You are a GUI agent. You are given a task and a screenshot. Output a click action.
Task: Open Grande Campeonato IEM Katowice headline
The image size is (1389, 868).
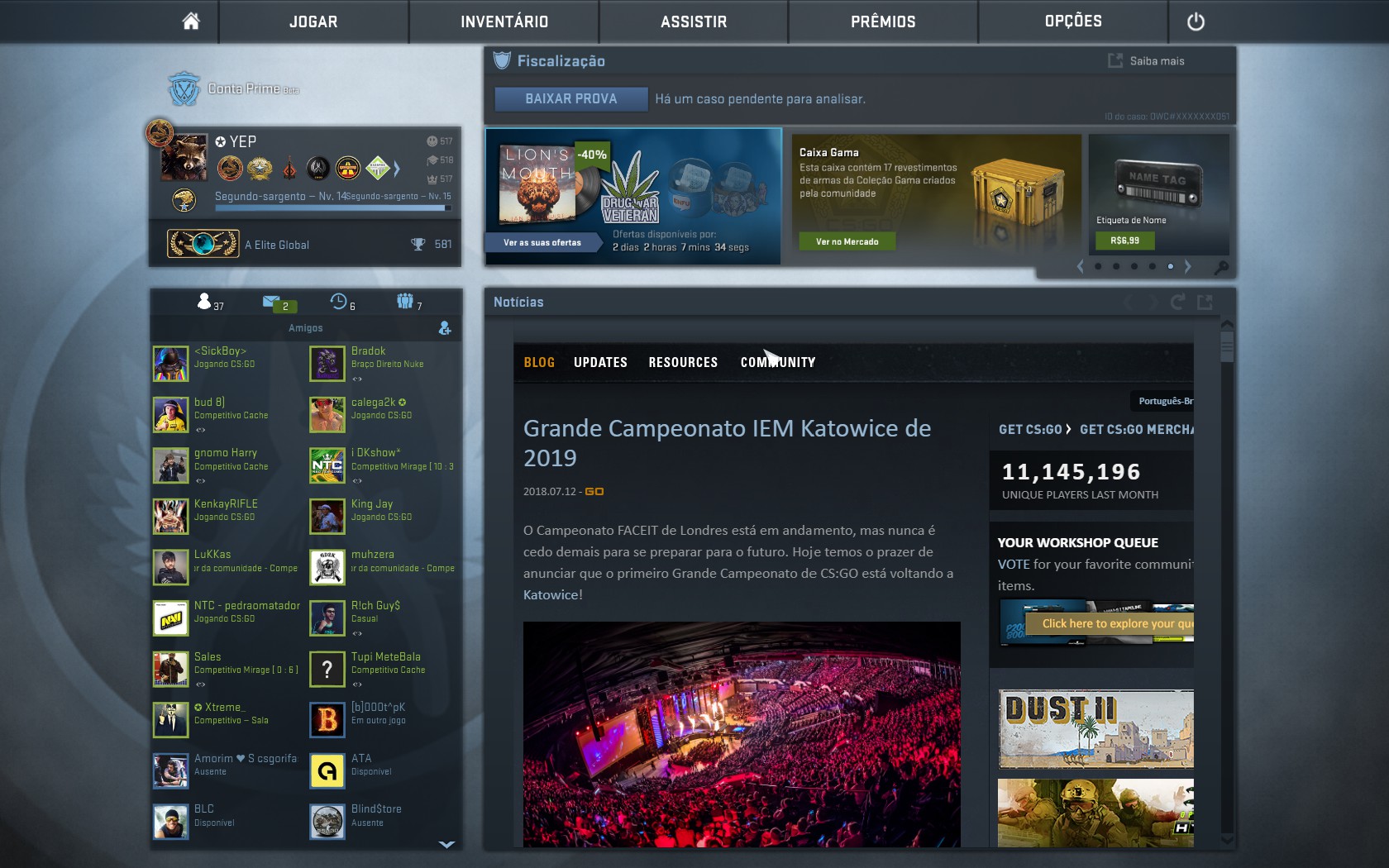(x=728, y=443)
